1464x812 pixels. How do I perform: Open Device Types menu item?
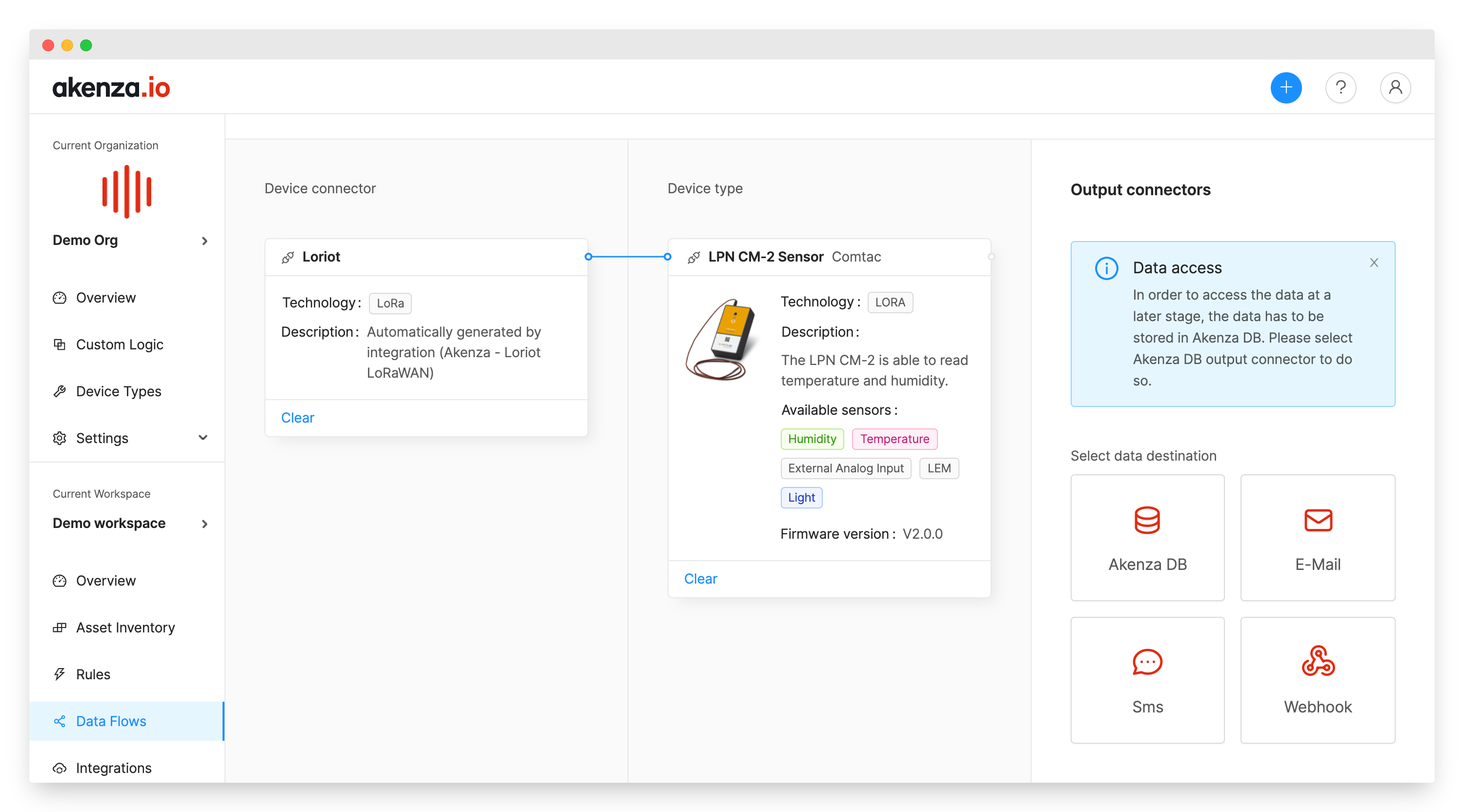point(127,391)
